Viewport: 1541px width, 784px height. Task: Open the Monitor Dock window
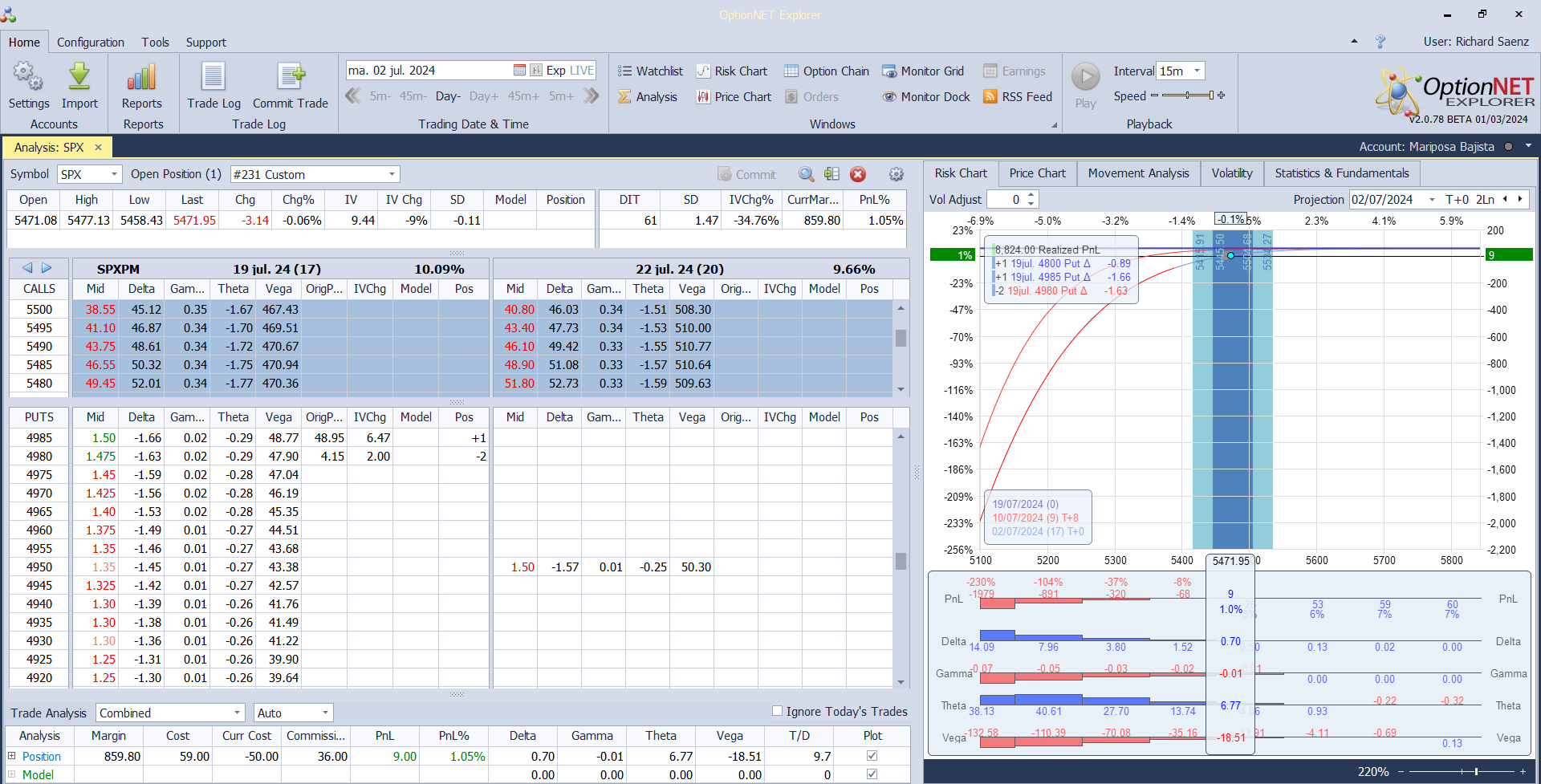[x=926, y=97]
